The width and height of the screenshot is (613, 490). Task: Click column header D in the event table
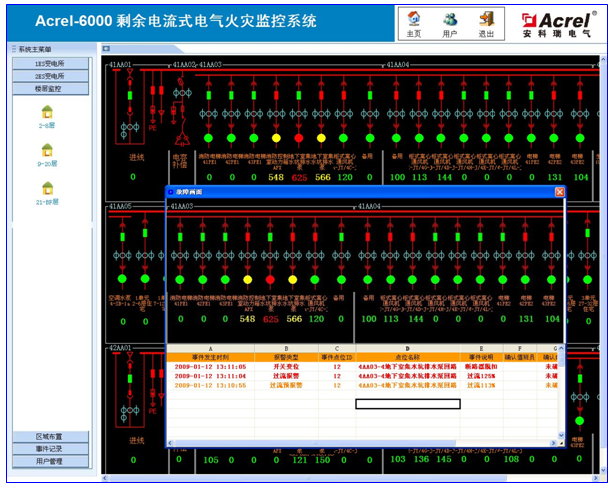point(408,348)
